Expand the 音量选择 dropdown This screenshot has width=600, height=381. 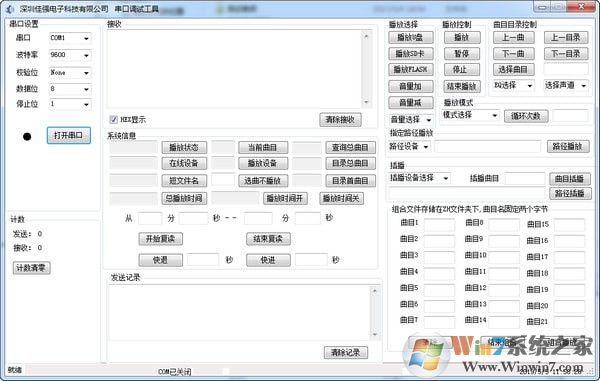pyautogui.click(x=411, y=120)
